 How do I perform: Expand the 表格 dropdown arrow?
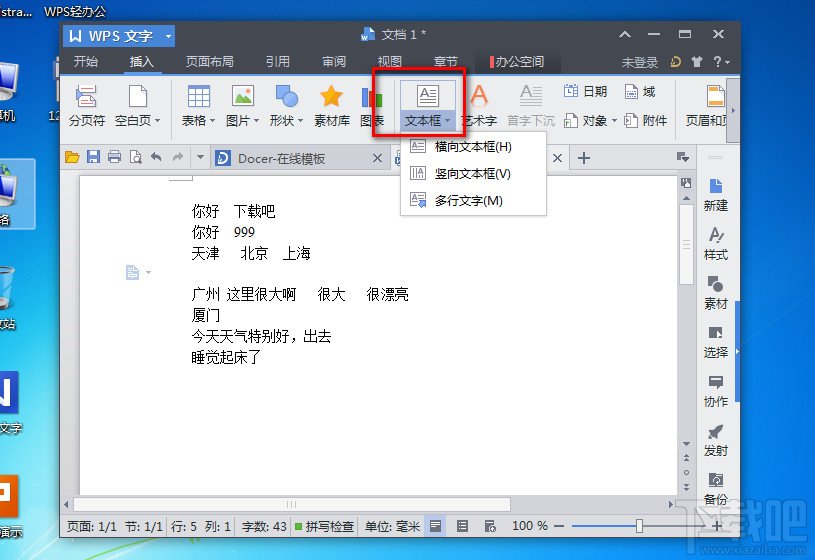212,121
